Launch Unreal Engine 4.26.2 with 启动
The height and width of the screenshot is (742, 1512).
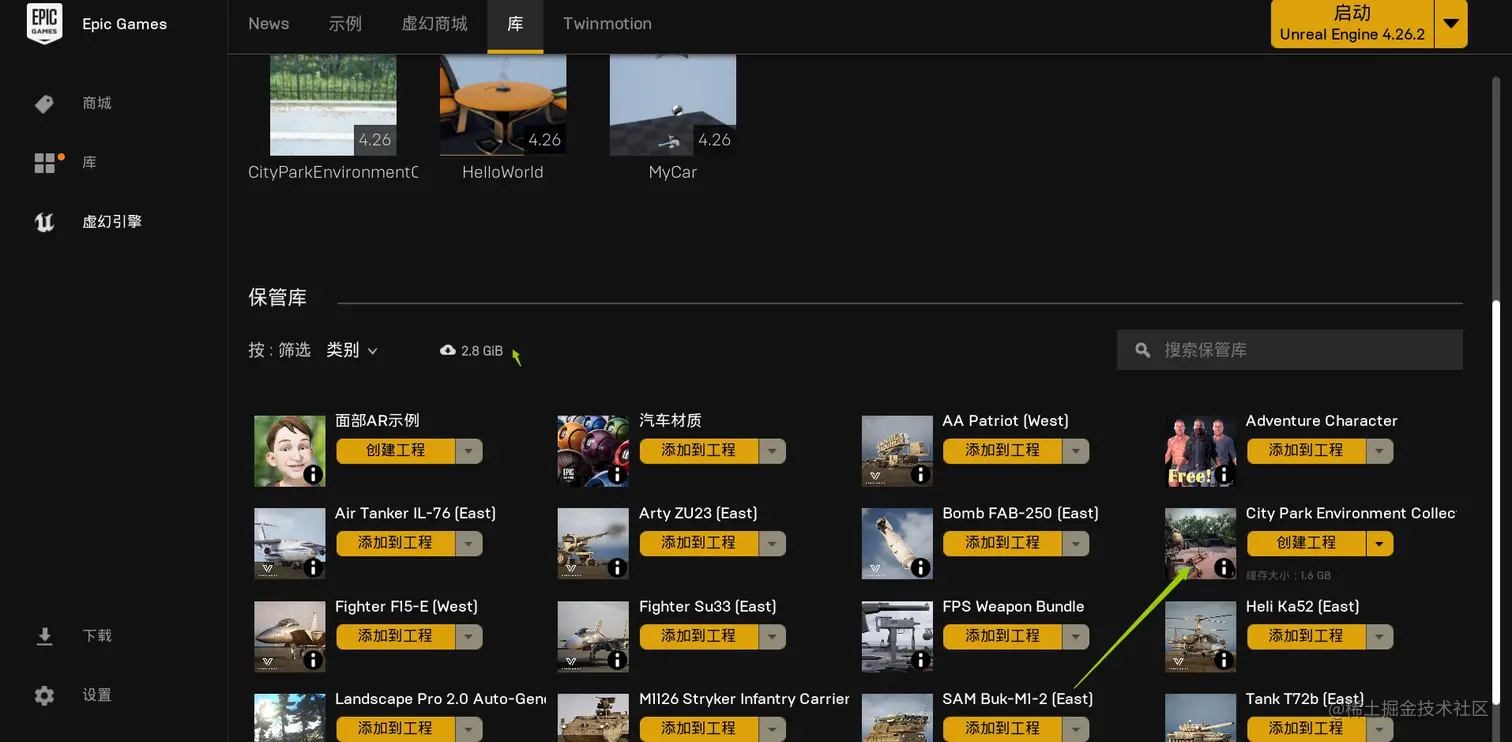pyautogui.click(x=1352, y=24)
